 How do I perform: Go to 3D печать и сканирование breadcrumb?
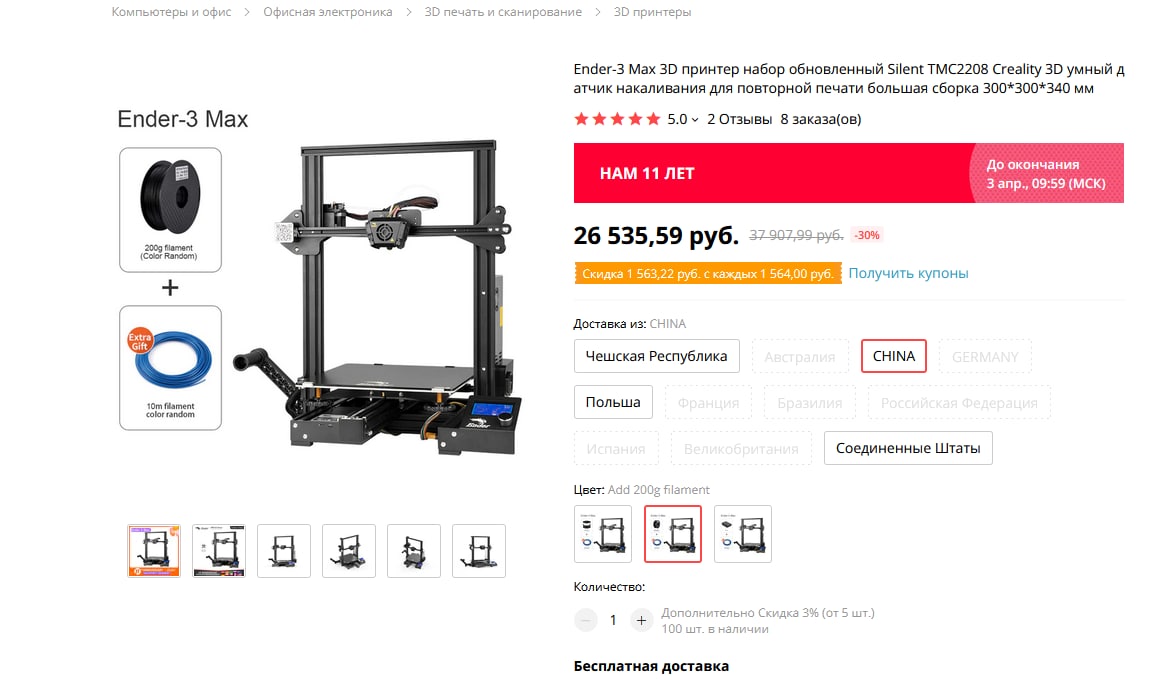pyautogui.click(x=503, y=12)
